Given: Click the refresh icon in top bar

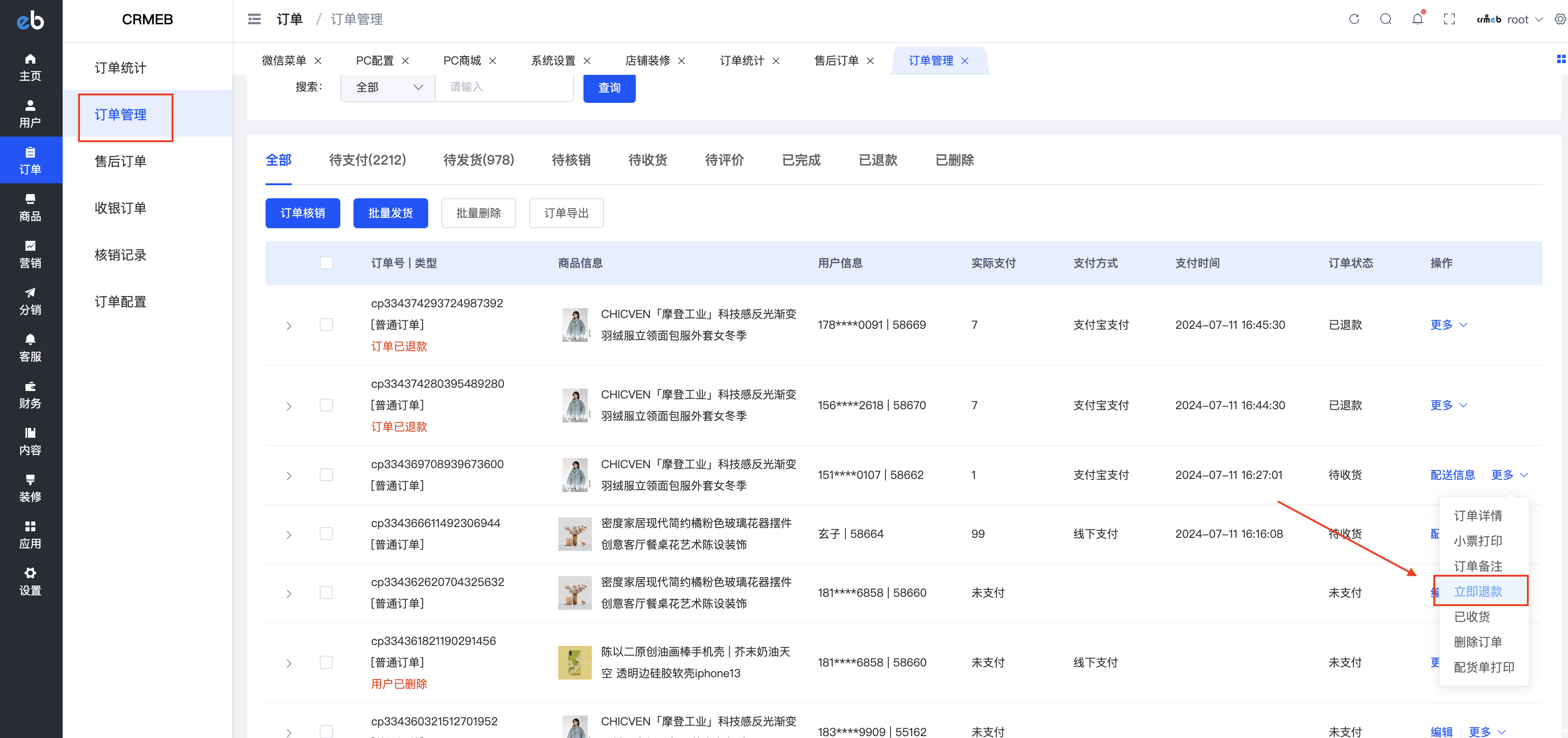Looking at the screenshot, I should click(1354, 19).
